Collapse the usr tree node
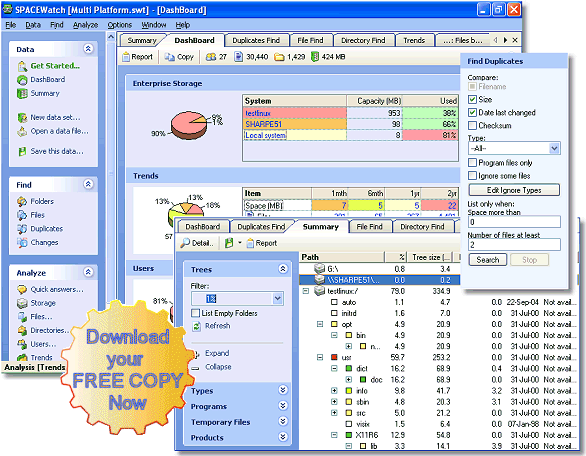The width and height of the screenshot is (586, 456). click(320, 357)
